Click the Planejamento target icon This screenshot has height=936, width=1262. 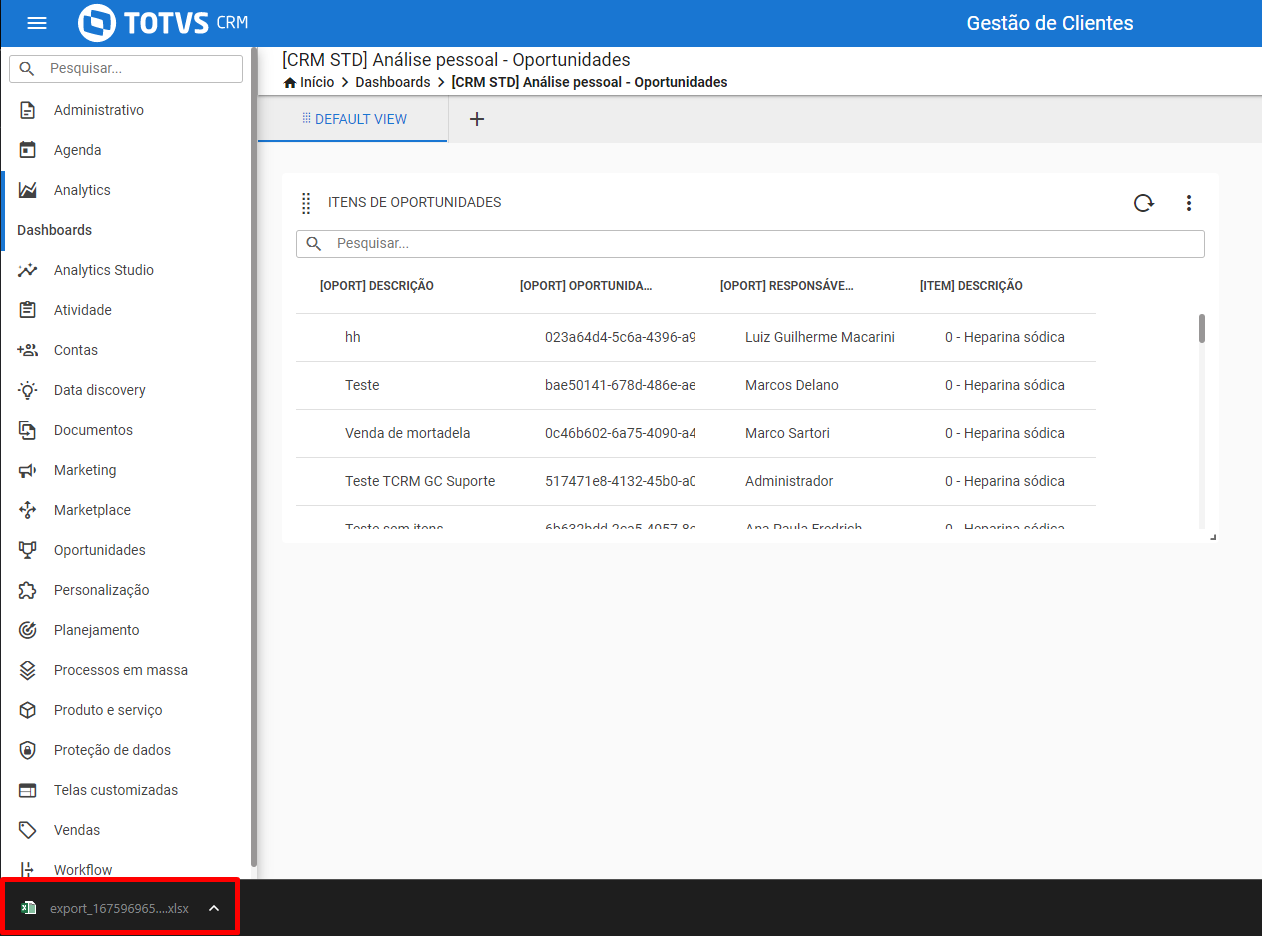point(28,630)
